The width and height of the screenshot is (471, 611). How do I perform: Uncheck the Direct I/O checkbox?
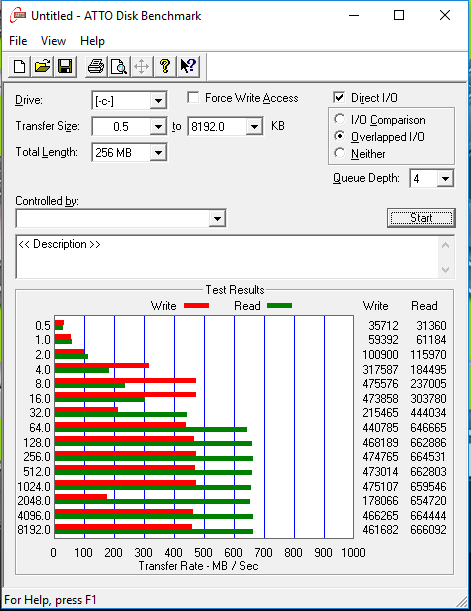[x=339, y=97]
